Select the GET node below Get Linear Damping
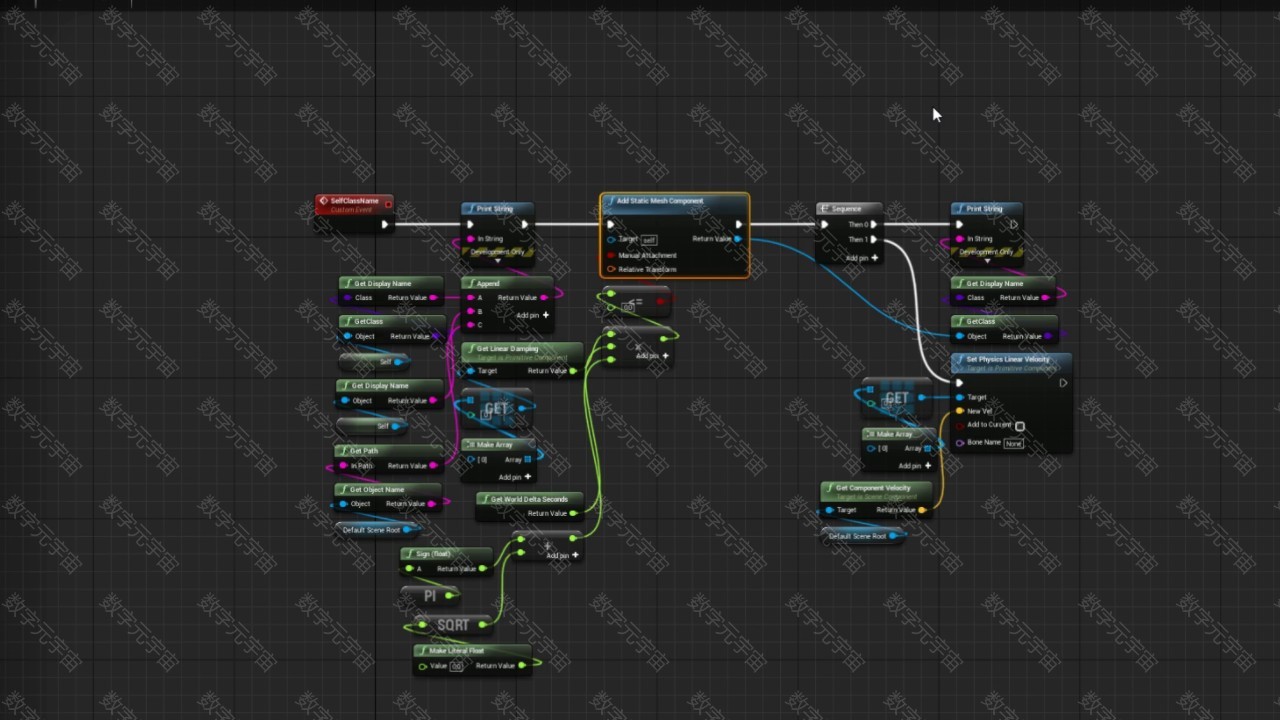This screenshot has width=1280, height=720. coord(496,408)
